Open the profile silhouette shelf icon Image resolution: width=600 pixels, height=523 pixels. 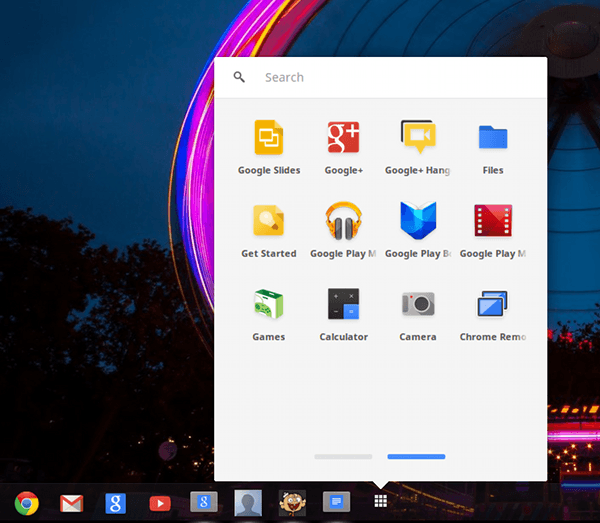click(x=248, y=503)
